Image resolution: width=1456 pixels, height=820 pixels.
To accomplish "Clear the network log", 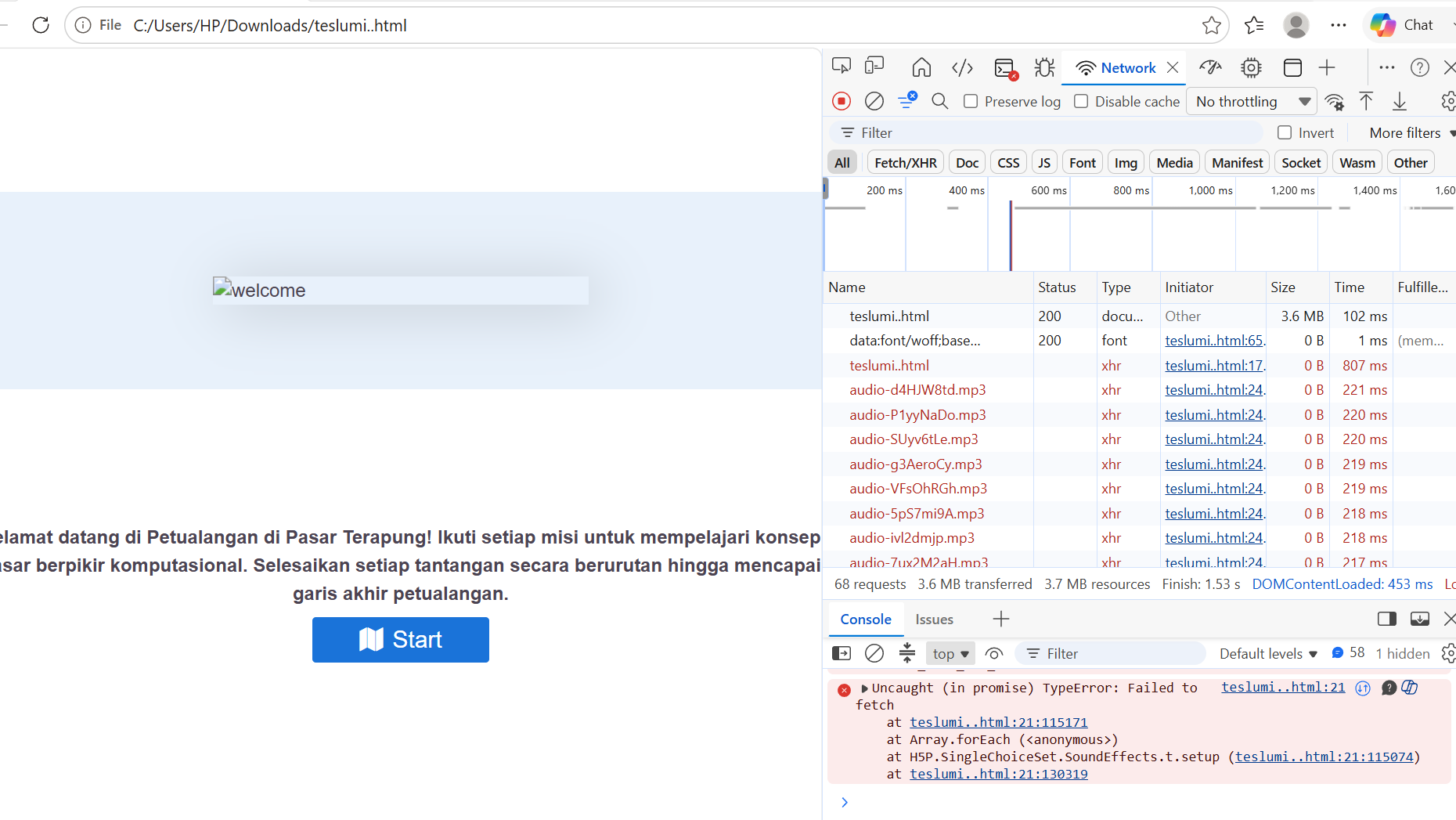I will tap(874, 101).
